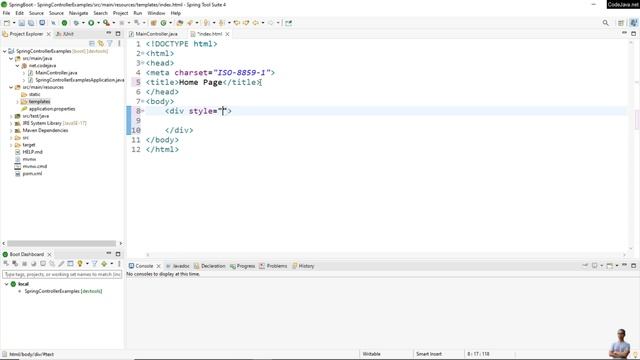The width and height of the screenshot is (640, 360).
Task: Minimize the Console panel
Action: coord(624,265)
